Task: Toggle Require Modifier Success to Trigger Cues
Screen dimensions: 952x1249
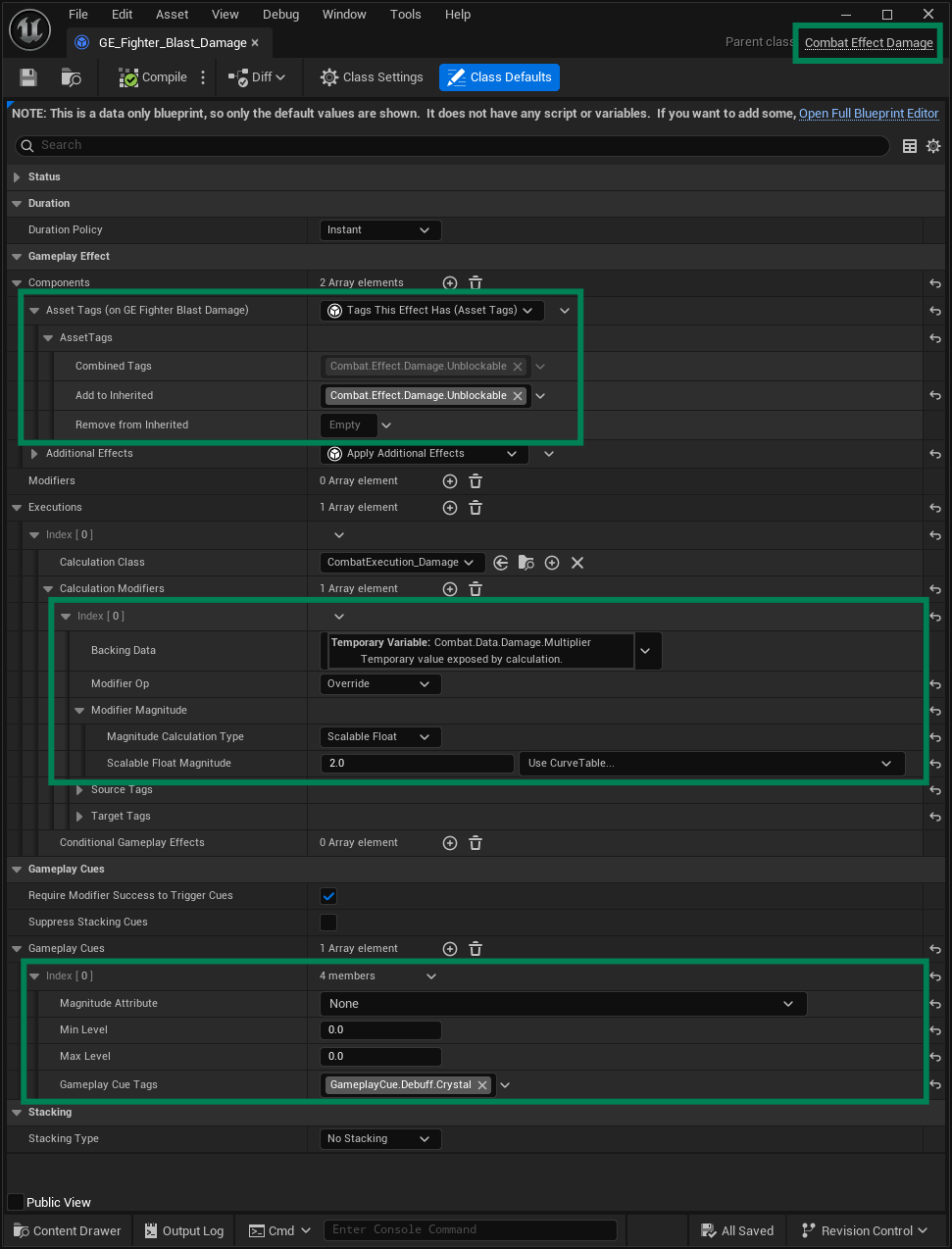Action: [x=328, y=896]
